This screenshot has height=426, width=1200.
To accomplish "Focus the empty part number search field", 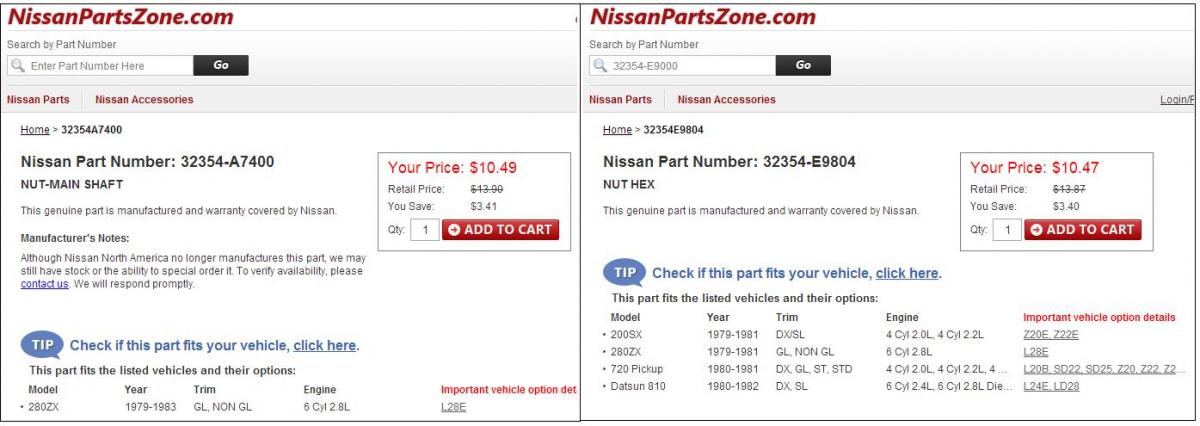I will click(x=100, y=66).
